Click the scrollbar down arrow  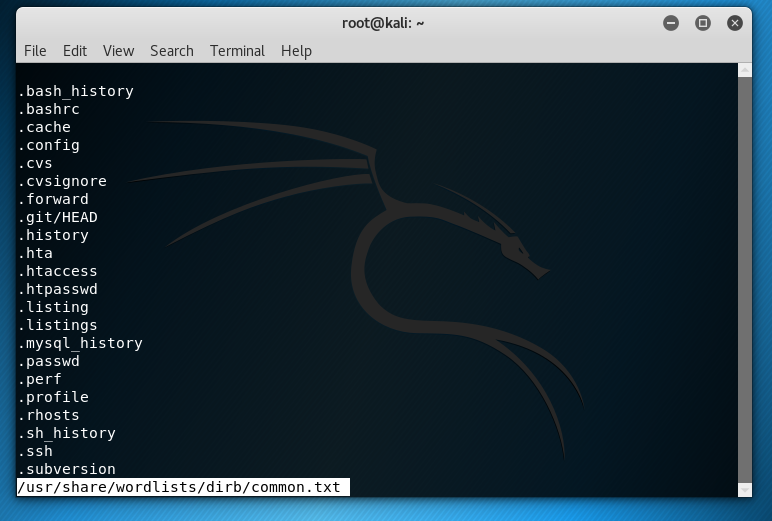(x=745, y=490)
